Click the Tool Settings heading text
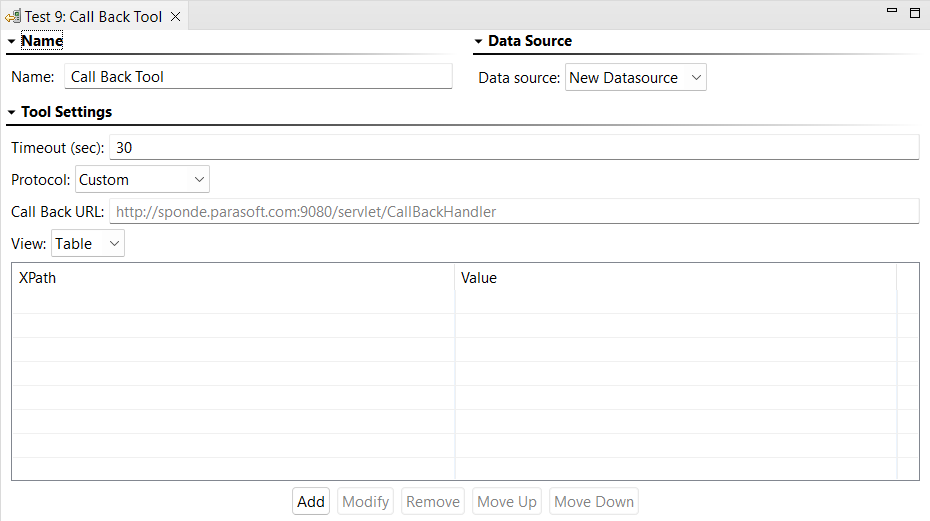Viewport: 930px width, 521px height. (x=66, y=112)
